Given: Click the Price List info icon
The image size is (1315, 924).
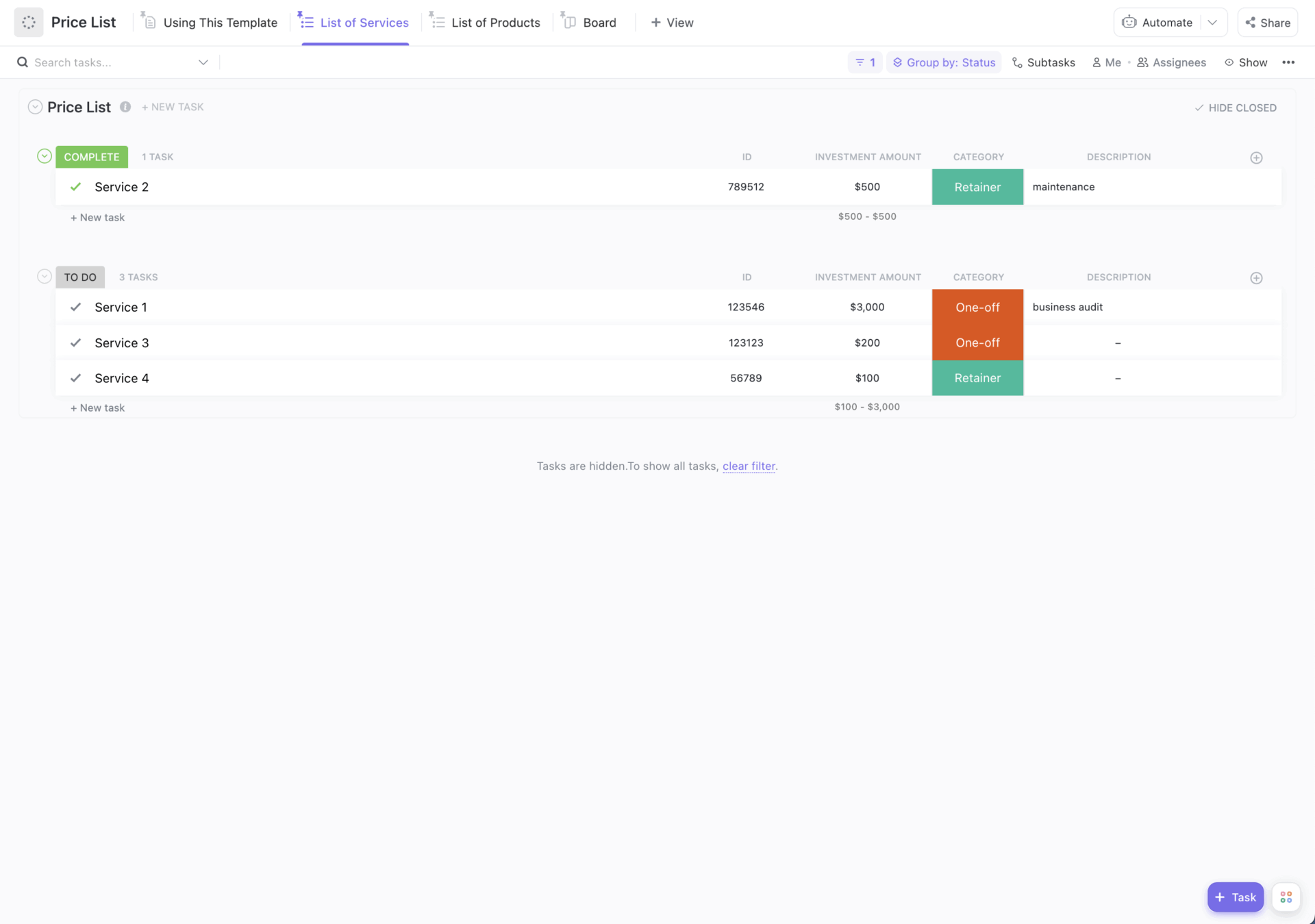Looking at the screenshot, I should click(125, 107).
